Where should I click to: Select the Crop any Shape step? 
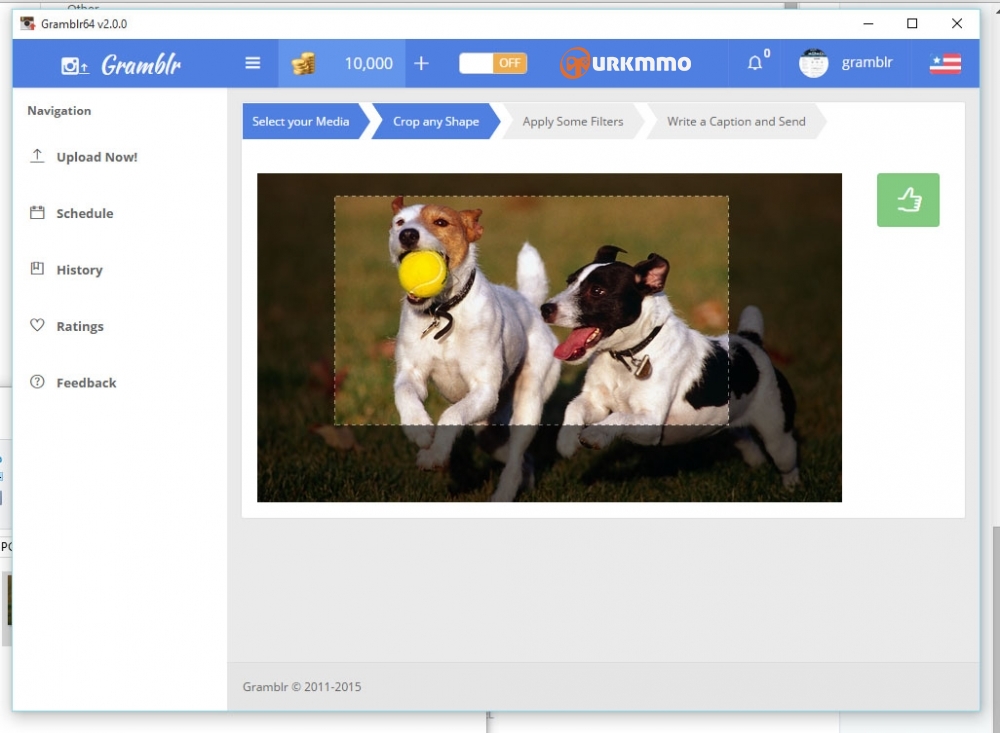click(x=436, y=121)
